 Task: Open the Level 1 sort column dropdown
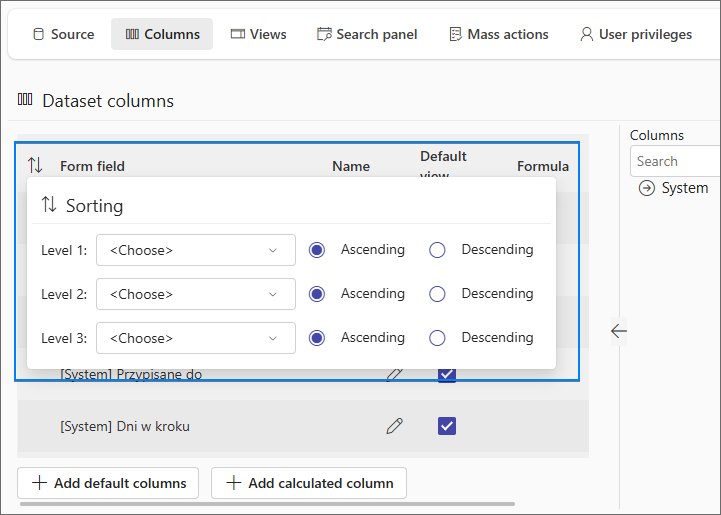click(196, 250)
